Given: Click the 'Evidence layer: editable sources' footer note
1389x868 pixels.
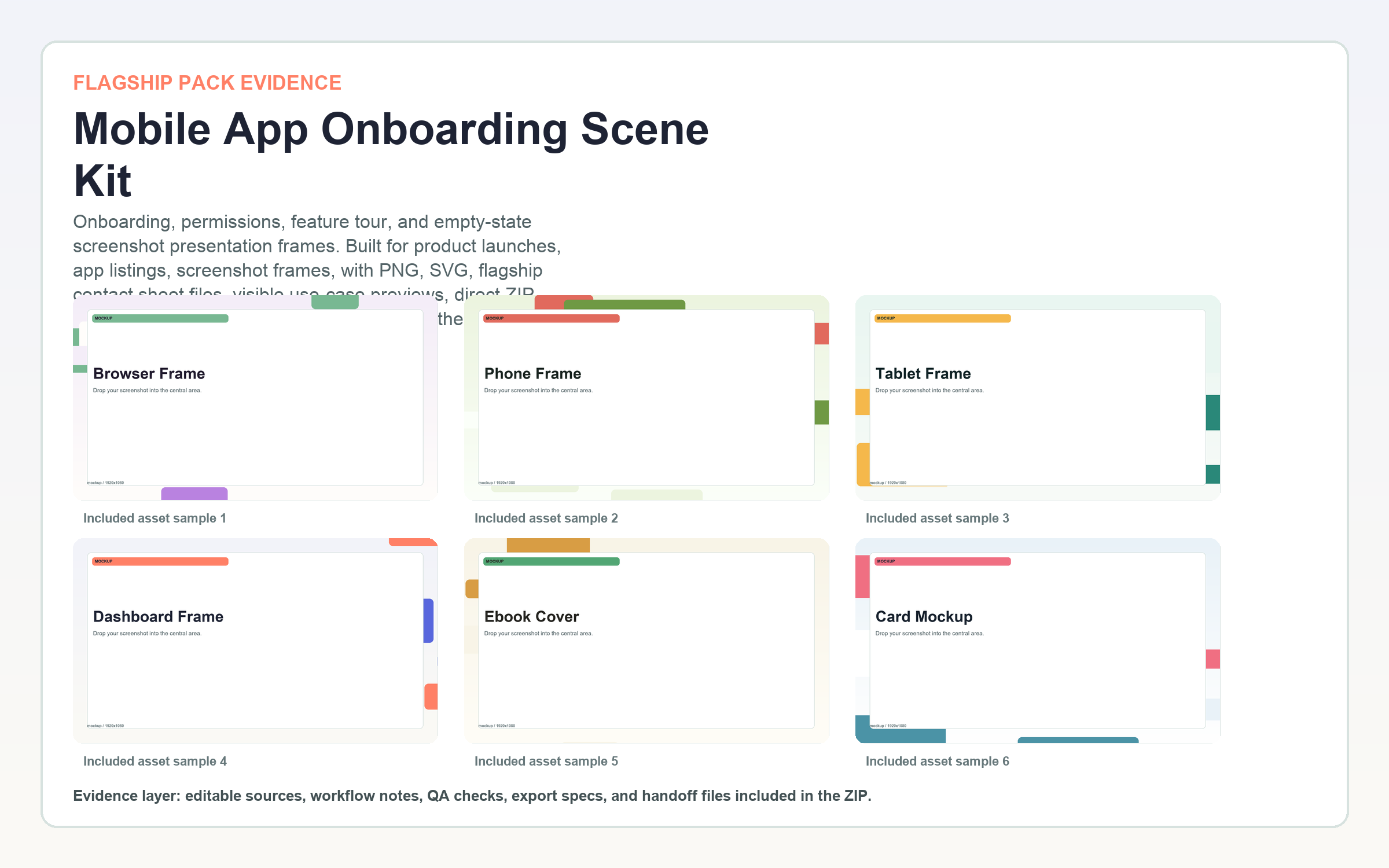Looking at the screenshot, I should 472,796.
